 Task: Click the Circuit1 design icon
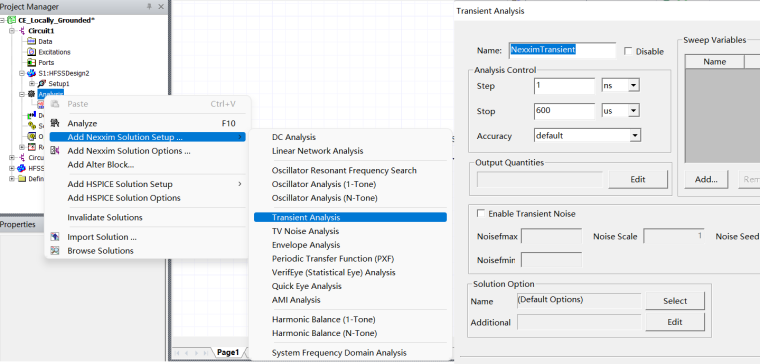click(x=22, y=31)
